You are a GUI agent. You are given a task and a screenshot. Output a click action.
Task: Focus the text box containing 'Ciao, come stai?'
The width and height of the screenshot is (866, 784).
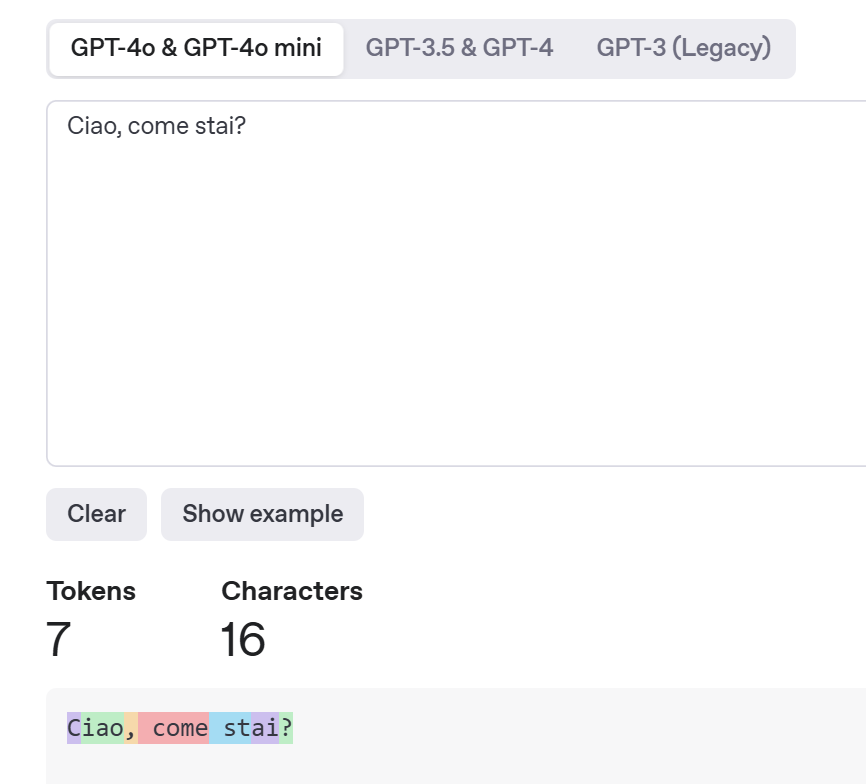456,283
